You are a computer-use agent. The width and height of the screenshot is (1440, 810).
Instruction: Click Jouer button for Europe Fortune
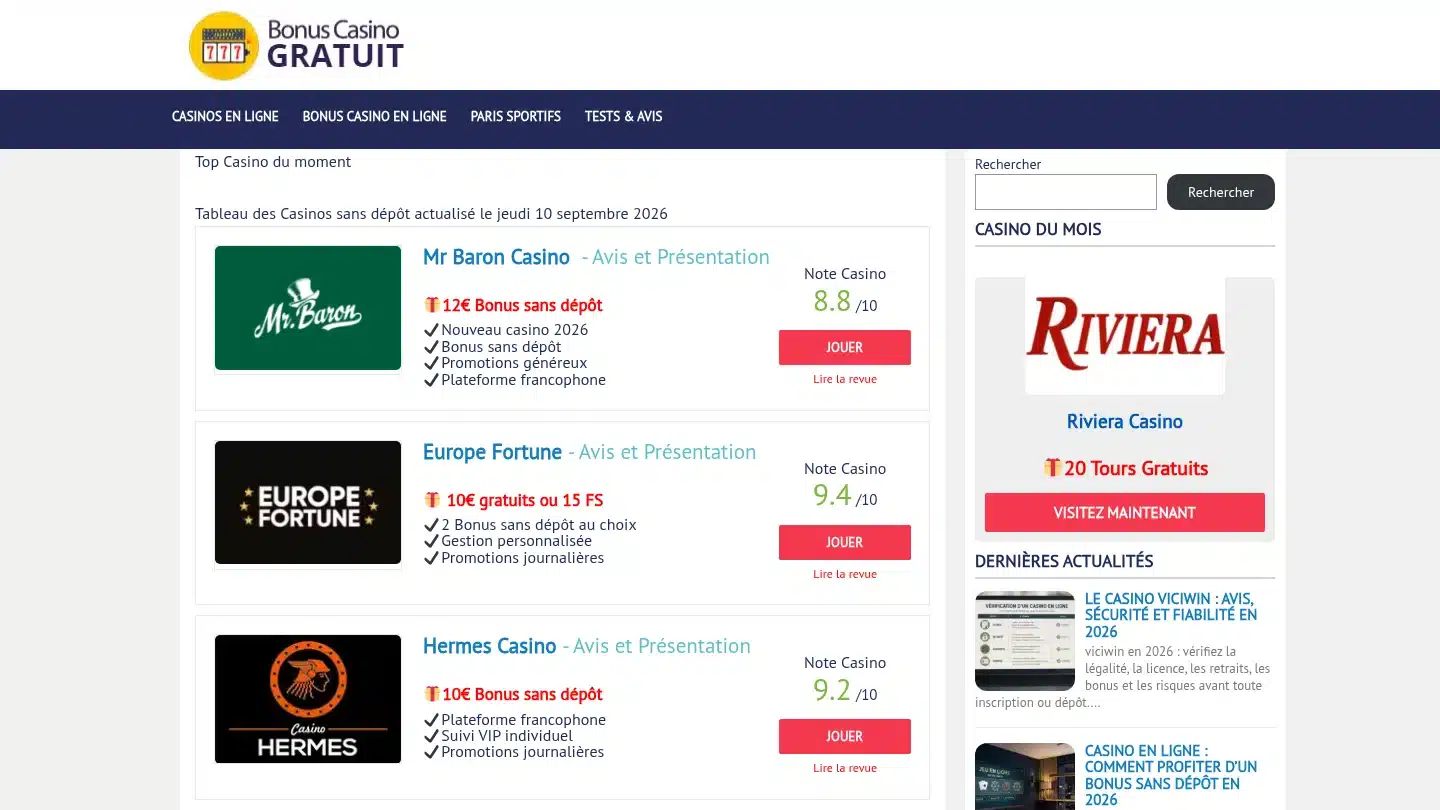click(x=845, y=542)
